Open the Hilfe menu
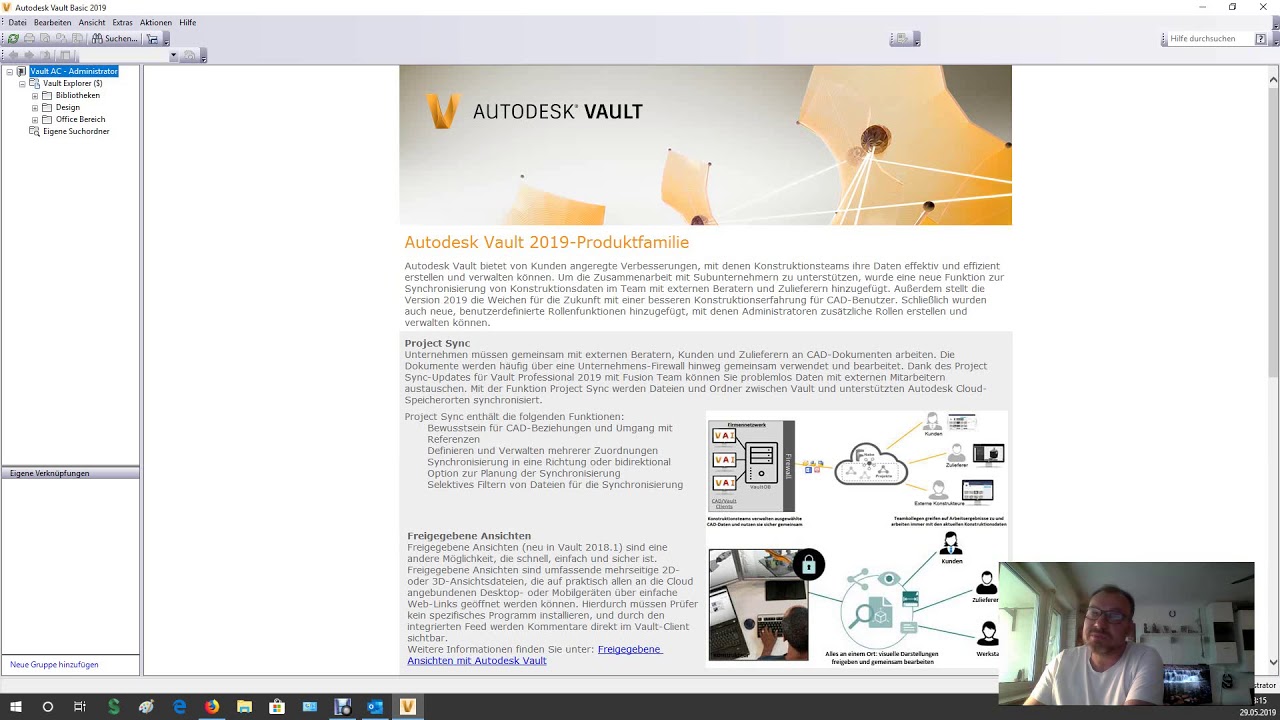The image size is (1280, 720). click(x=187, y=22)
